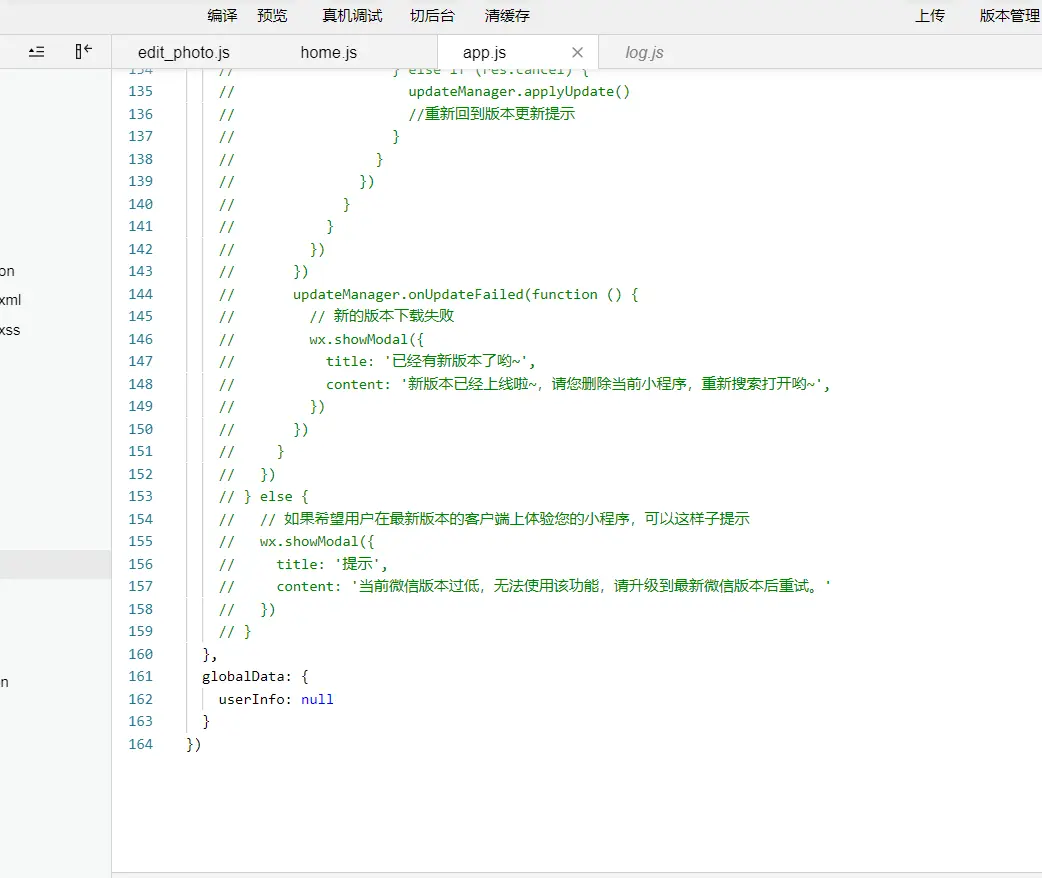1042x878 pixels.
Task: Click wx.showModal on line 155
Action: [309, 541]
